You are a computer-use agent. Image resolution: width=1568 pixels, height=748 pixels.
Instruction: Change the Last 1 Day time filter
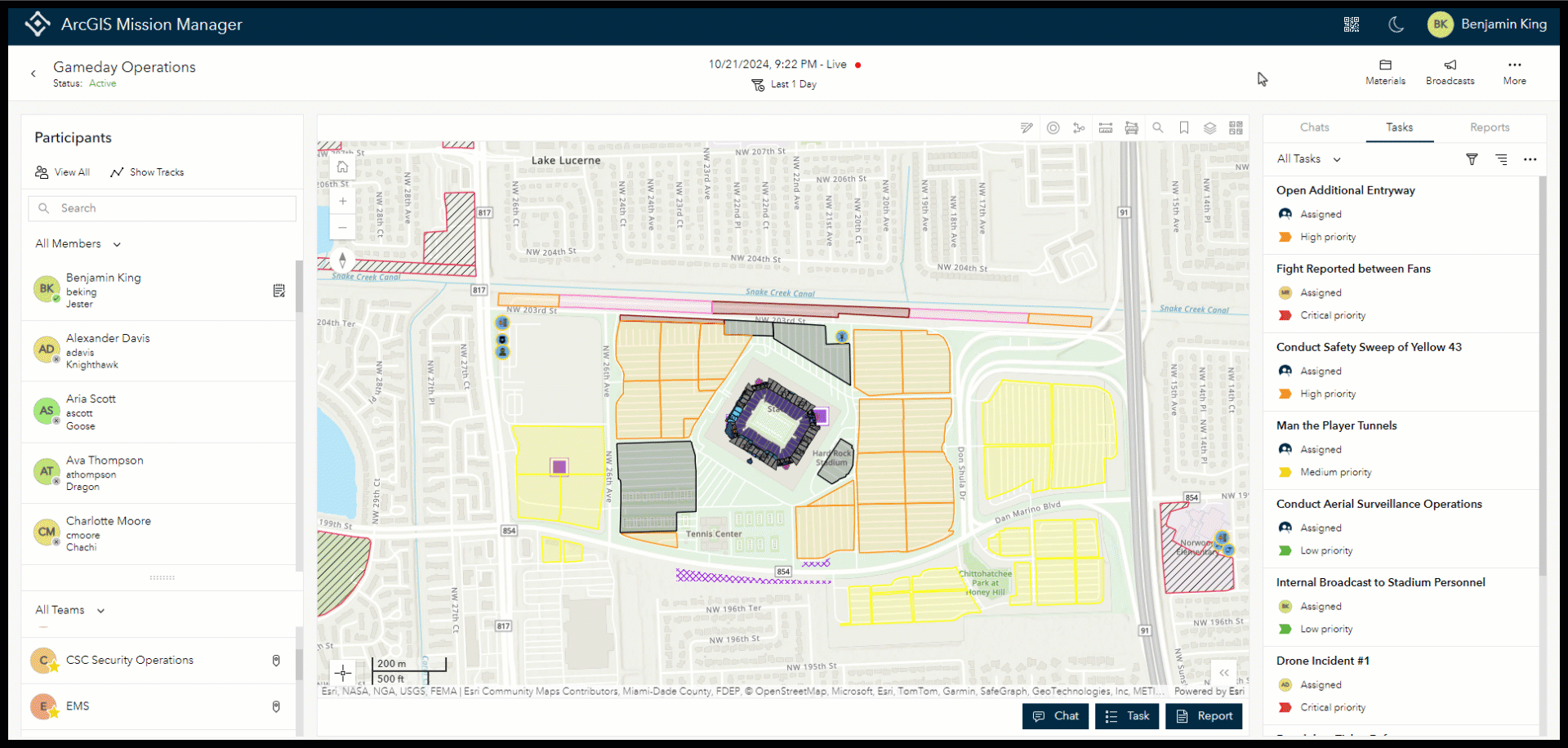tap(784, 84)
